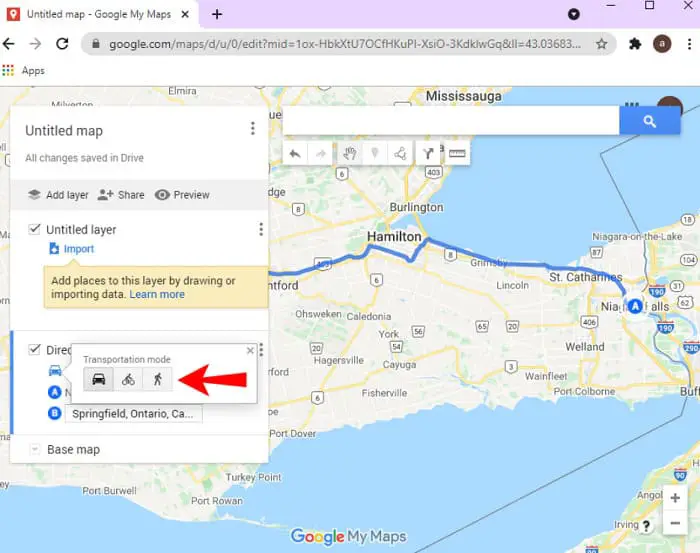700x553 pixels.
Task: Zoom in the map with plus button
Action: point(675,498)
